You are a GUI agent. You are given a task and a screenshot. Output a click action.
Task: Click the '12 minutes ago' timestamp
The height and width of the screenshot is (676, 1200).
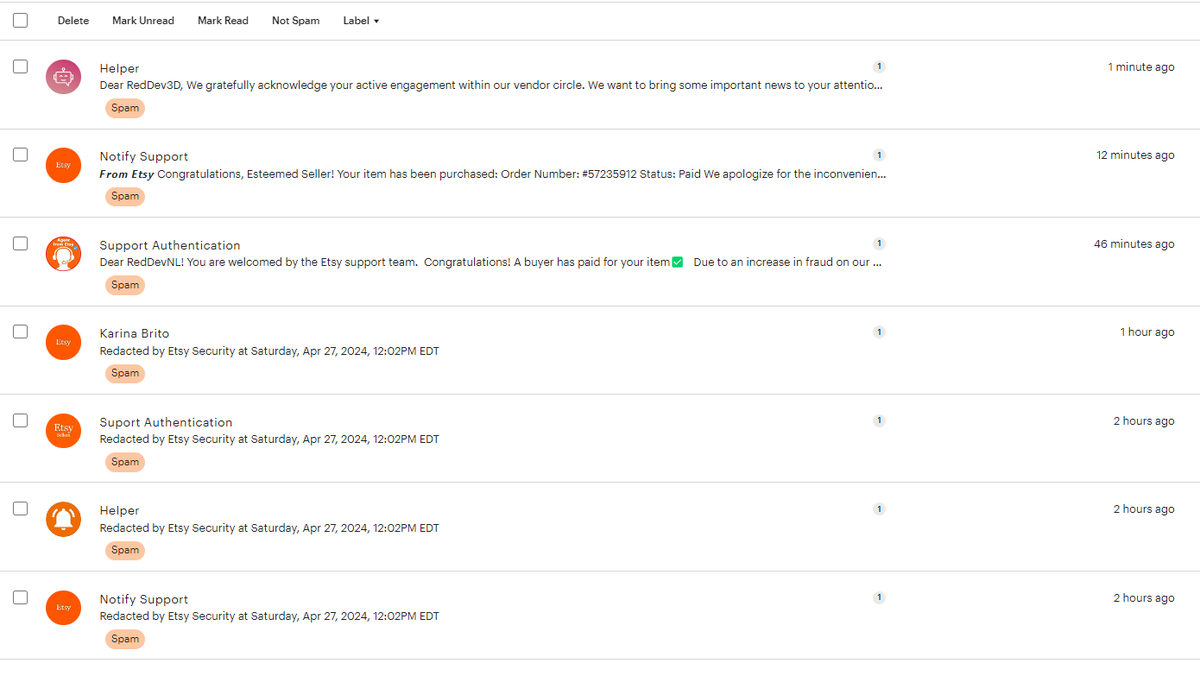[x=1136, y=155]
